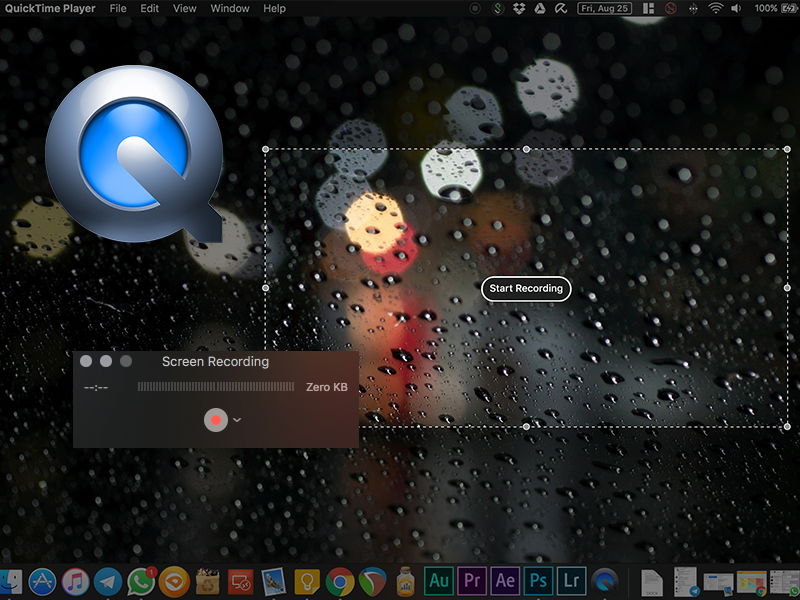Launch Adobe After Effects from the dock

tap(506, 581)
